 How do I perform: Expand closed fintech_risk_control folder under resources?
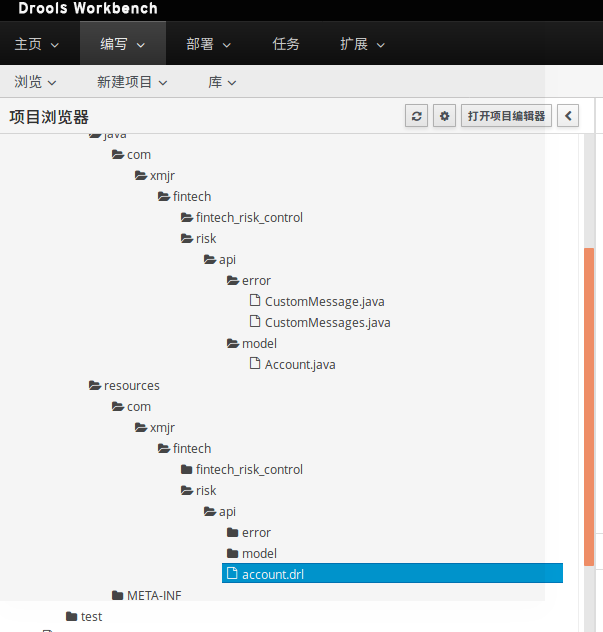pyautogui.click(x=242, y=469)
